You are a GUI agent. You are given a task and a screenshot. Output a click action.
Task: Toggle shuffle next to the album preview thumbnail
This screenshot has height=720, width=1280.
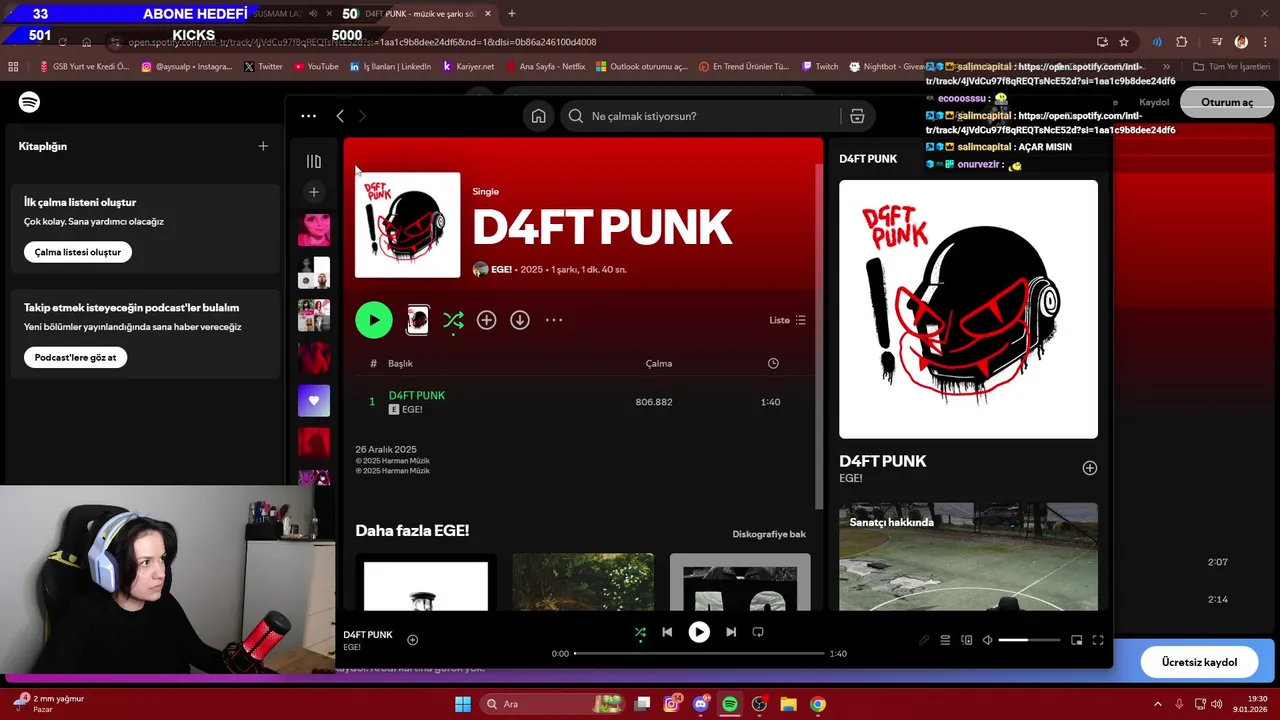(453, 320)
